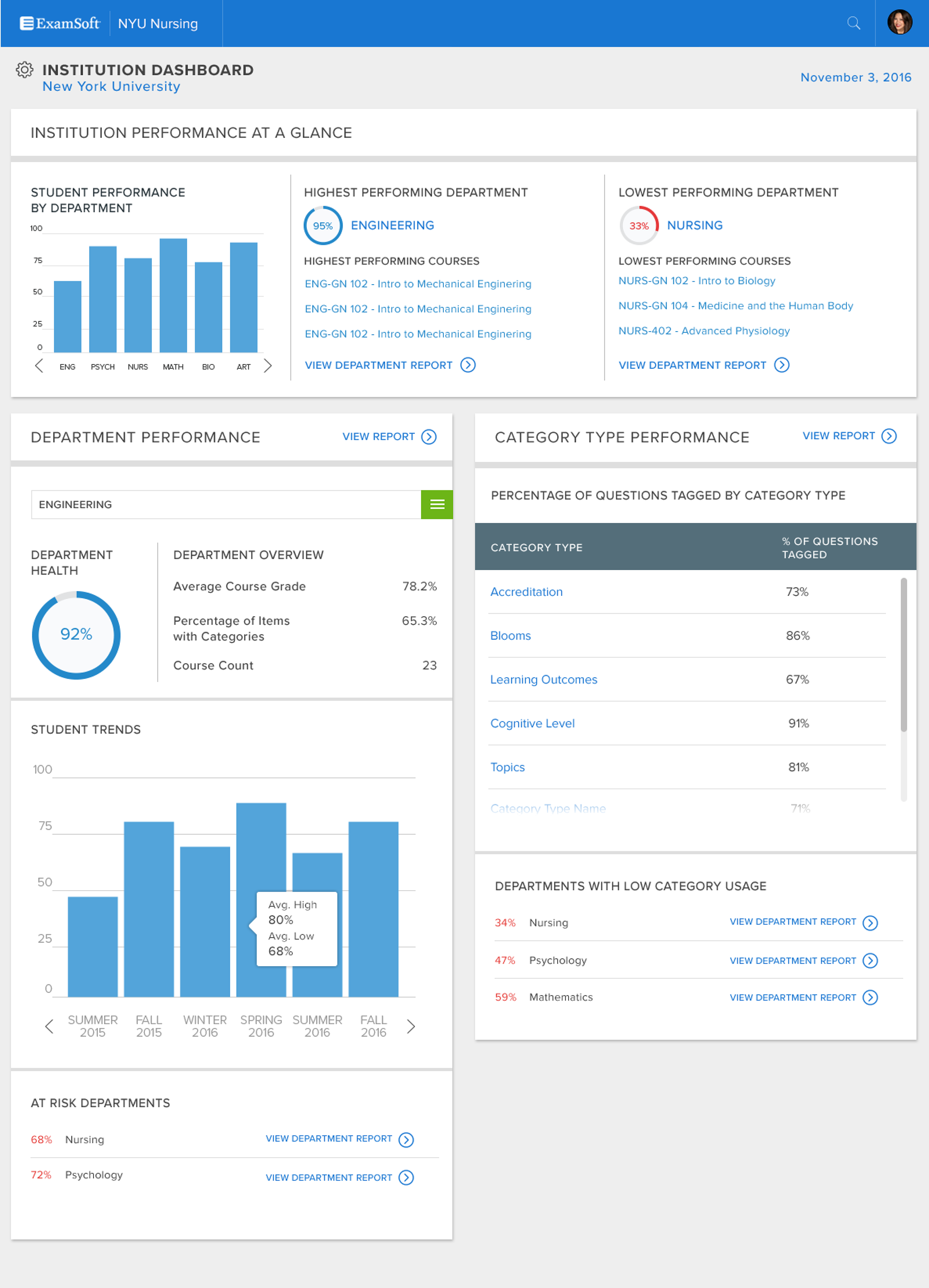929x1288 pixels.
Task: Open Cognitive Level category type
Action: coord(532,723)
